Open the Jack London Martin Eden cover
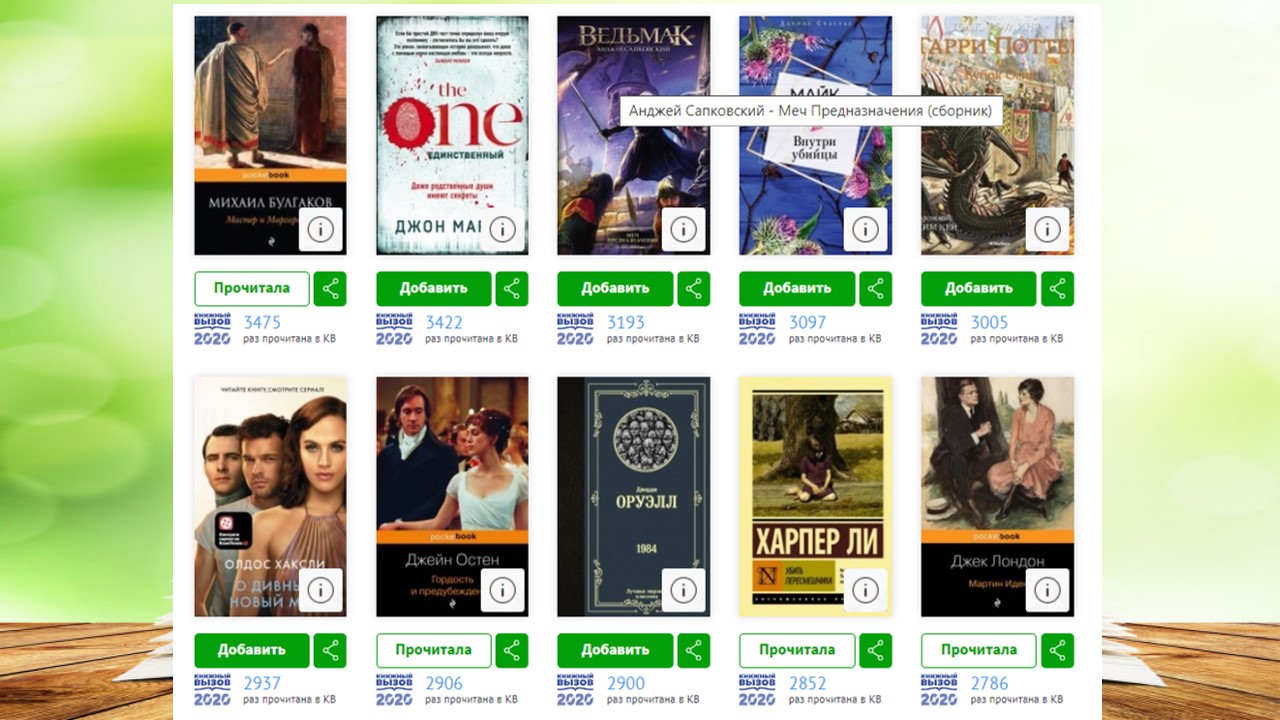Viewport: 1280px width, 720px height. coord(997,496)
